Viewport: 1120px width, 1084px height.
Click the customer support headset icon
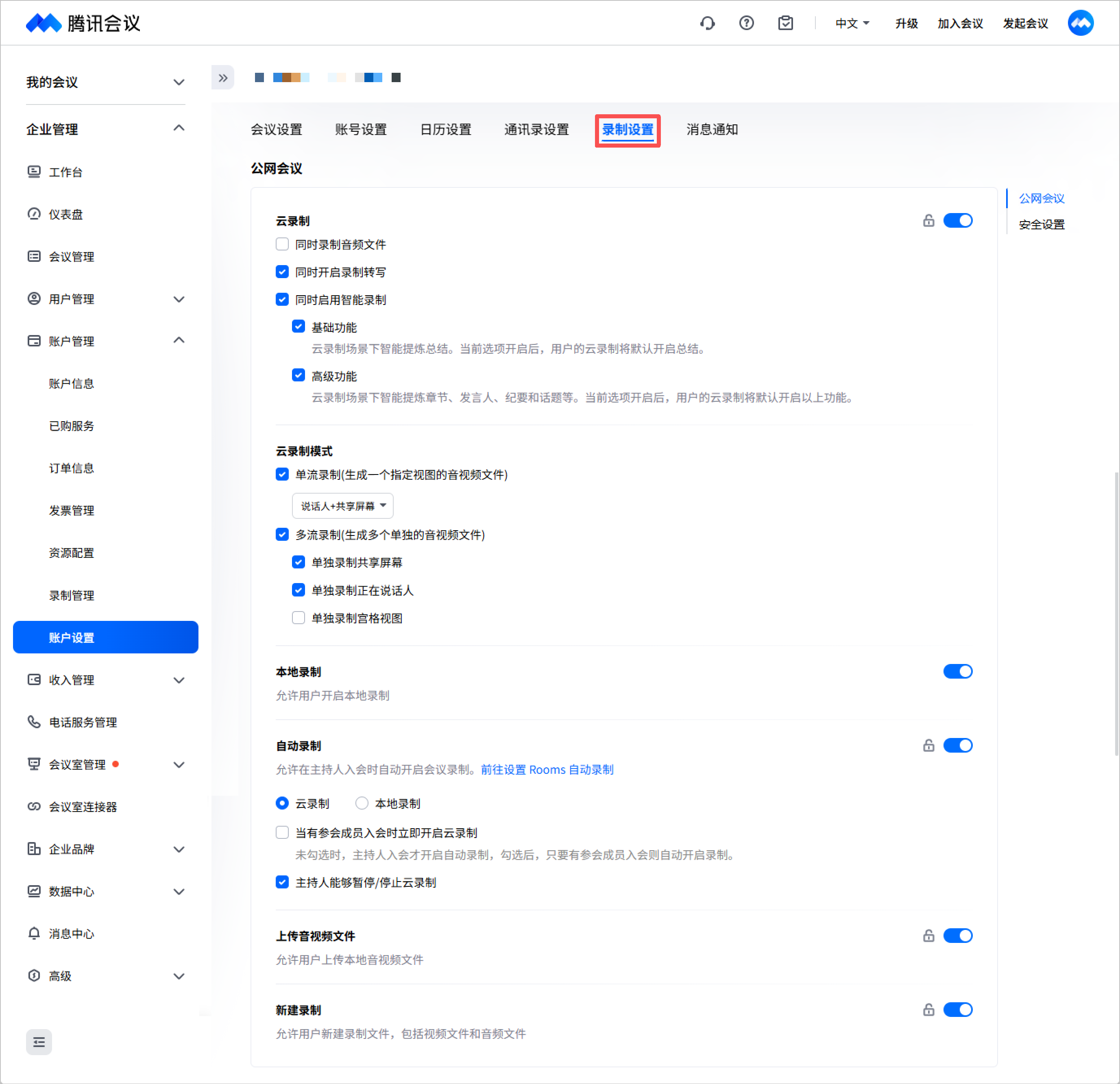708,24
